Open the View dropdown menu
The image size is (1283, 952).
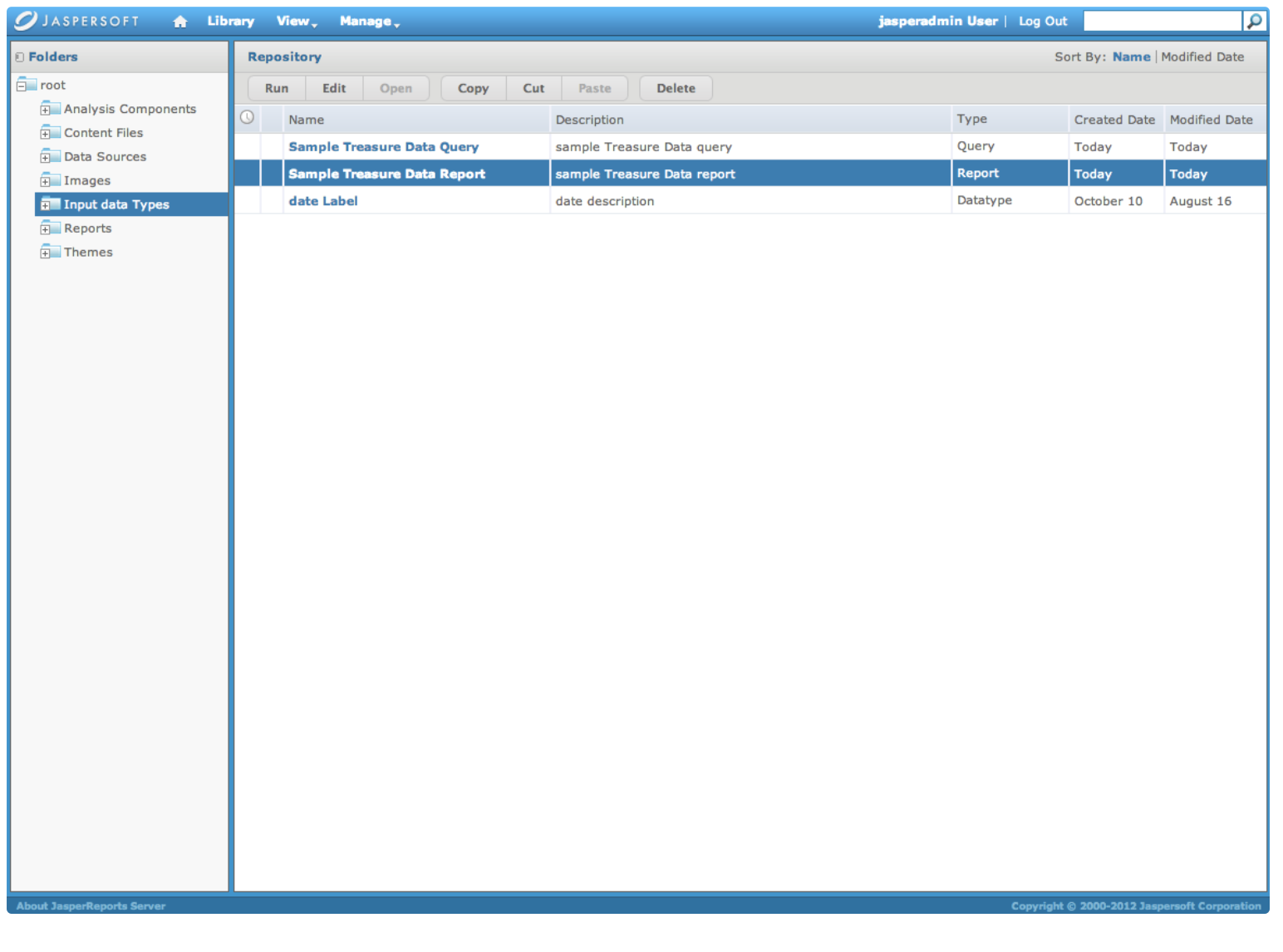click(296, 22)
